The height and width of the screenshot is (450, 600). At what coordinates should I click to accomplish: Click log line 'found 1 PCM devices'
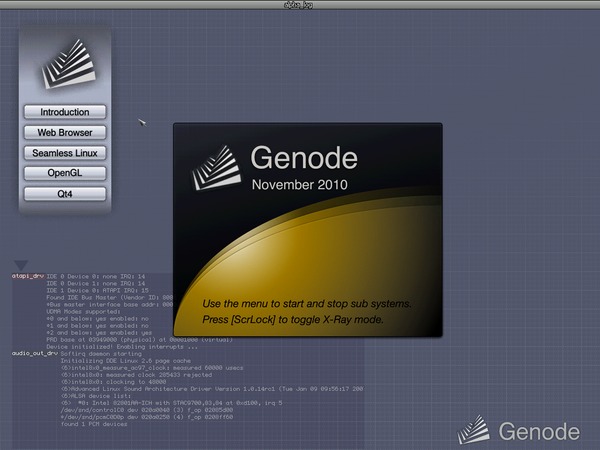(94, 424)
